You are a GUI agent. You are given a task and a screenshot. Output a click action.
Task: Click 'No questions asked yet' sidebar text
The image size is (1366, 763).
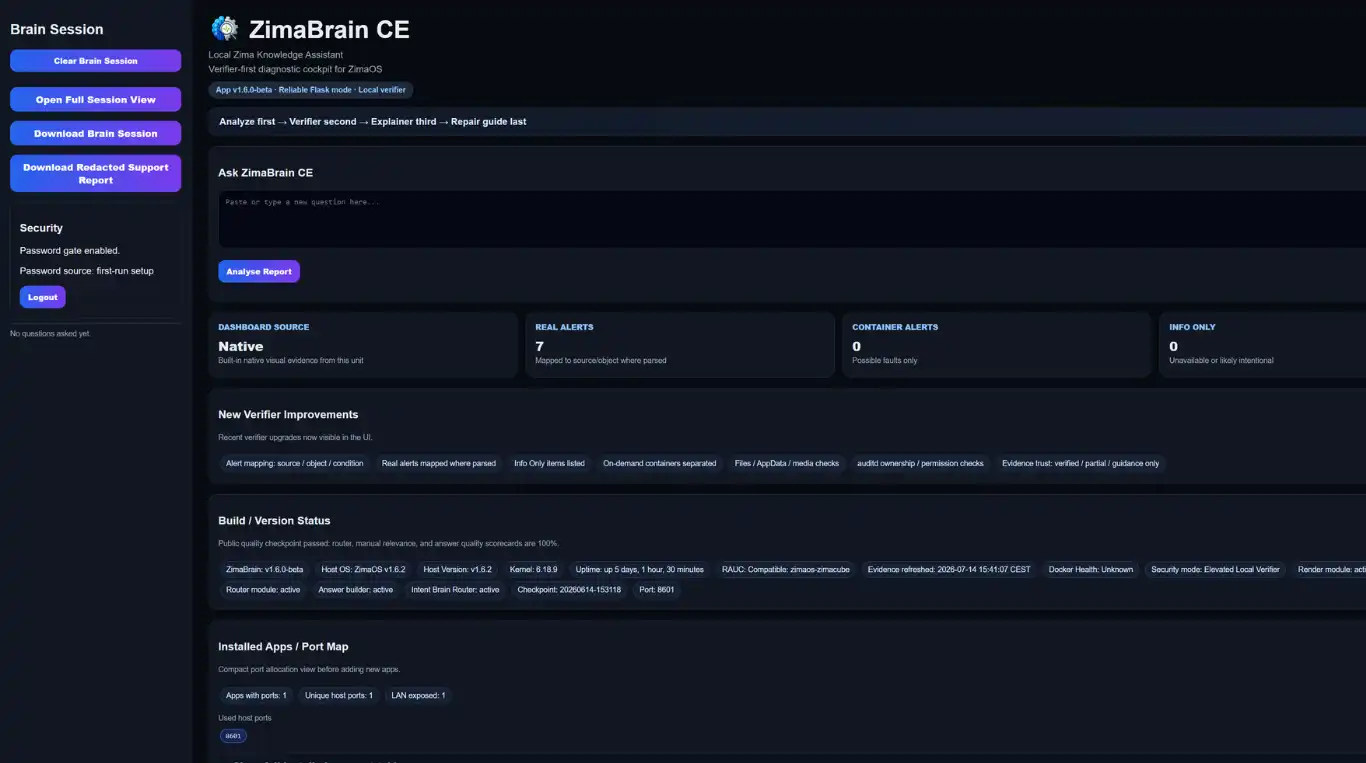(50, 334)
